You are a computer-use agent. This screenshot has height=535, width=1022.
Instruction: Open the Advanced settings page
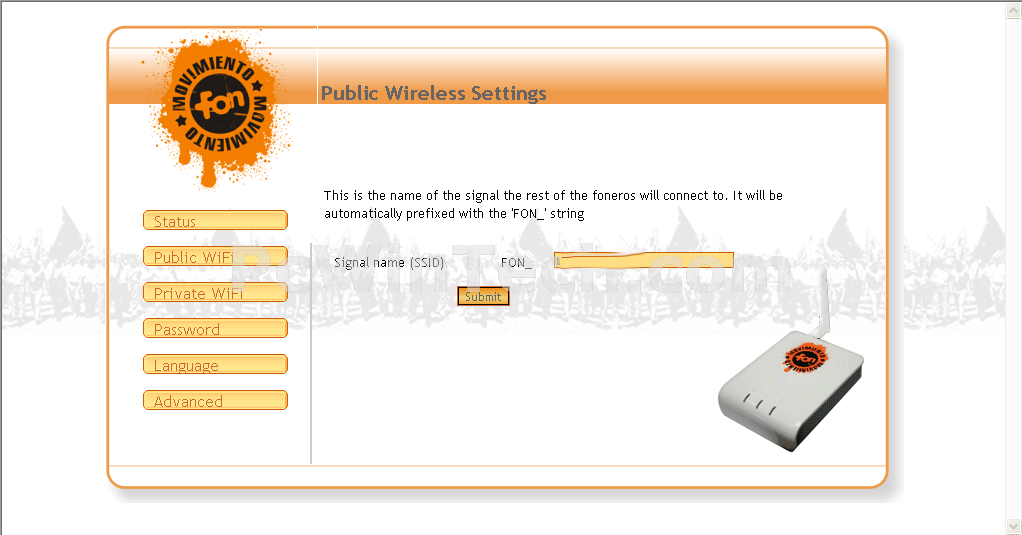(215, 400)
